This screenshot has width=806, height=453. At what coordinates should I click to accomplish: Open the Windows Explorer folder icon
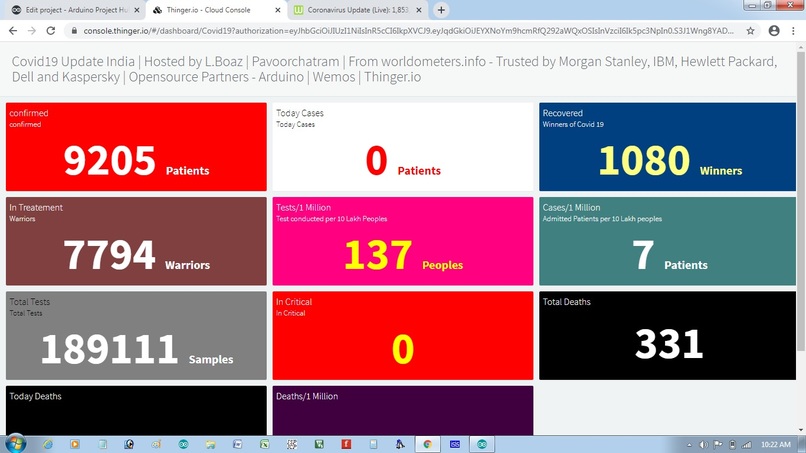pos(210,444)
